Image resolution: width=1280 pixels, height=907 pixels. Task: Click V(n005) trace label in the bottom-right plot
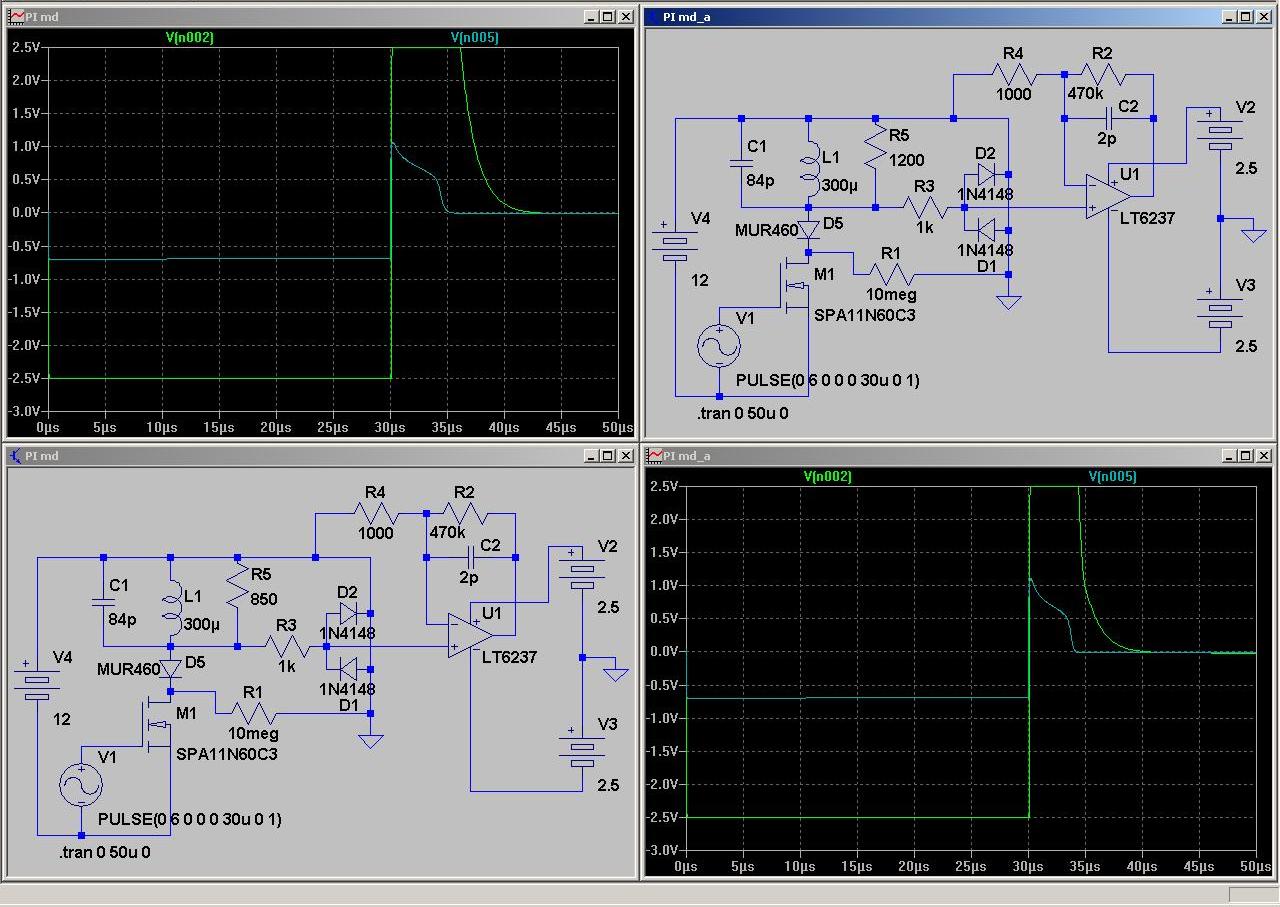coord(1112,477)
